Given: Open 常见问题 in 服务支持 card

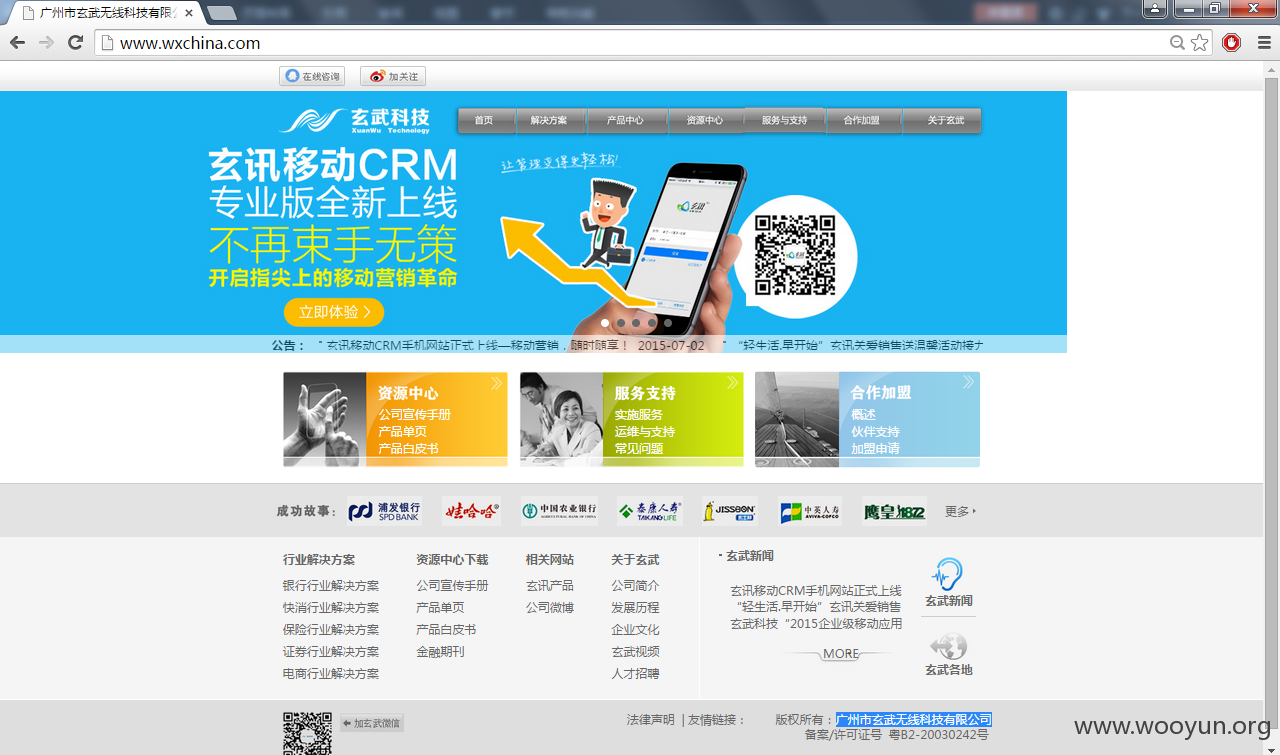Looking at the screenshot, I should click(638, 449).
